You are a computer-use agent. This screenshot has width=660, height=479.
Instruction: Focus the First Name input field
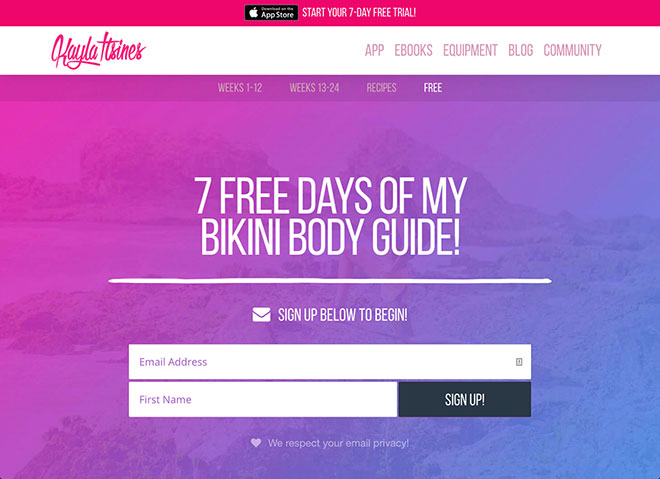[263, 399]
